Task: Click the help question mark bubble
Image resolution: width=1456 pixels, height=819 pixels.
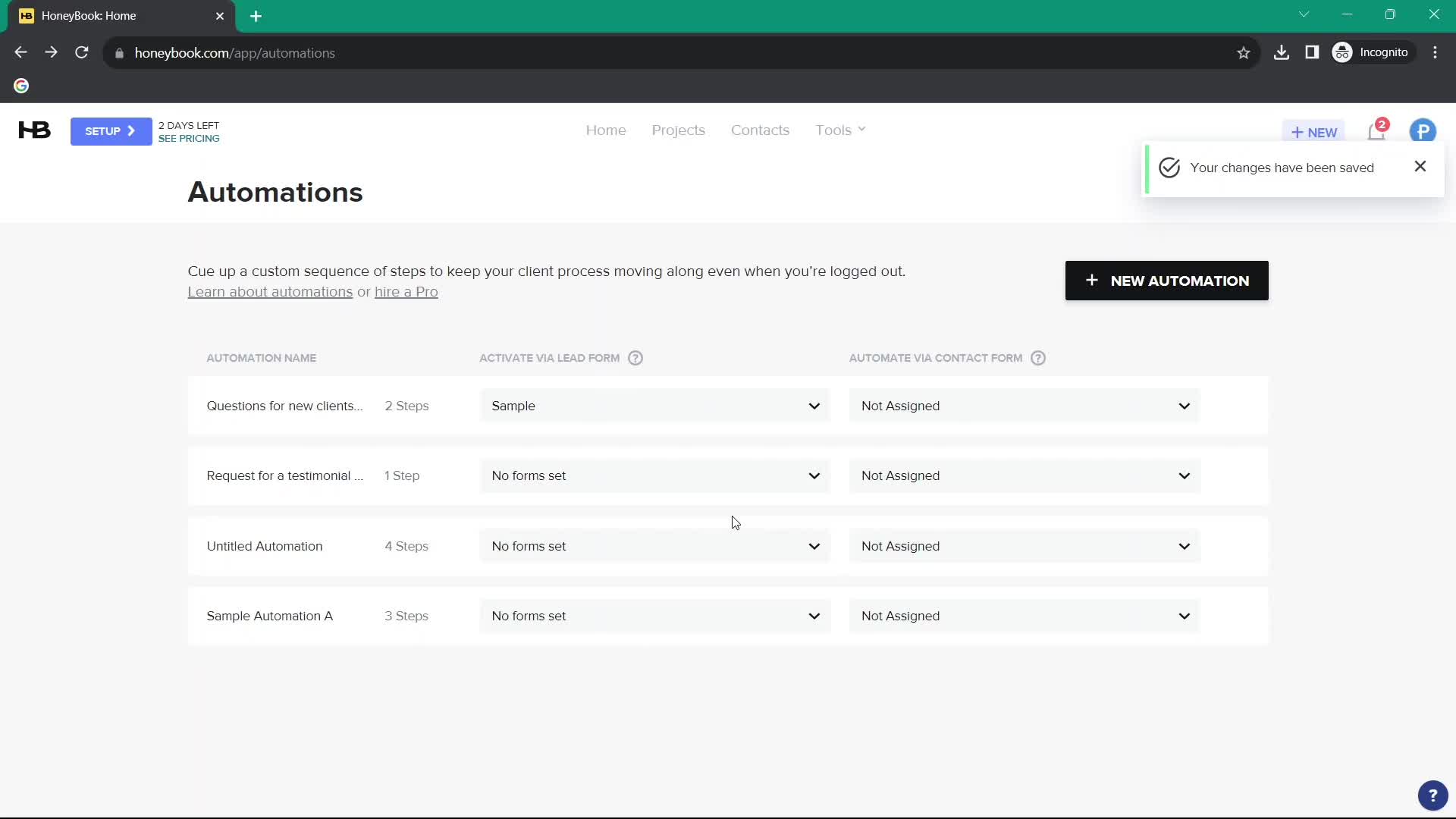Action: coord(1432,795)
